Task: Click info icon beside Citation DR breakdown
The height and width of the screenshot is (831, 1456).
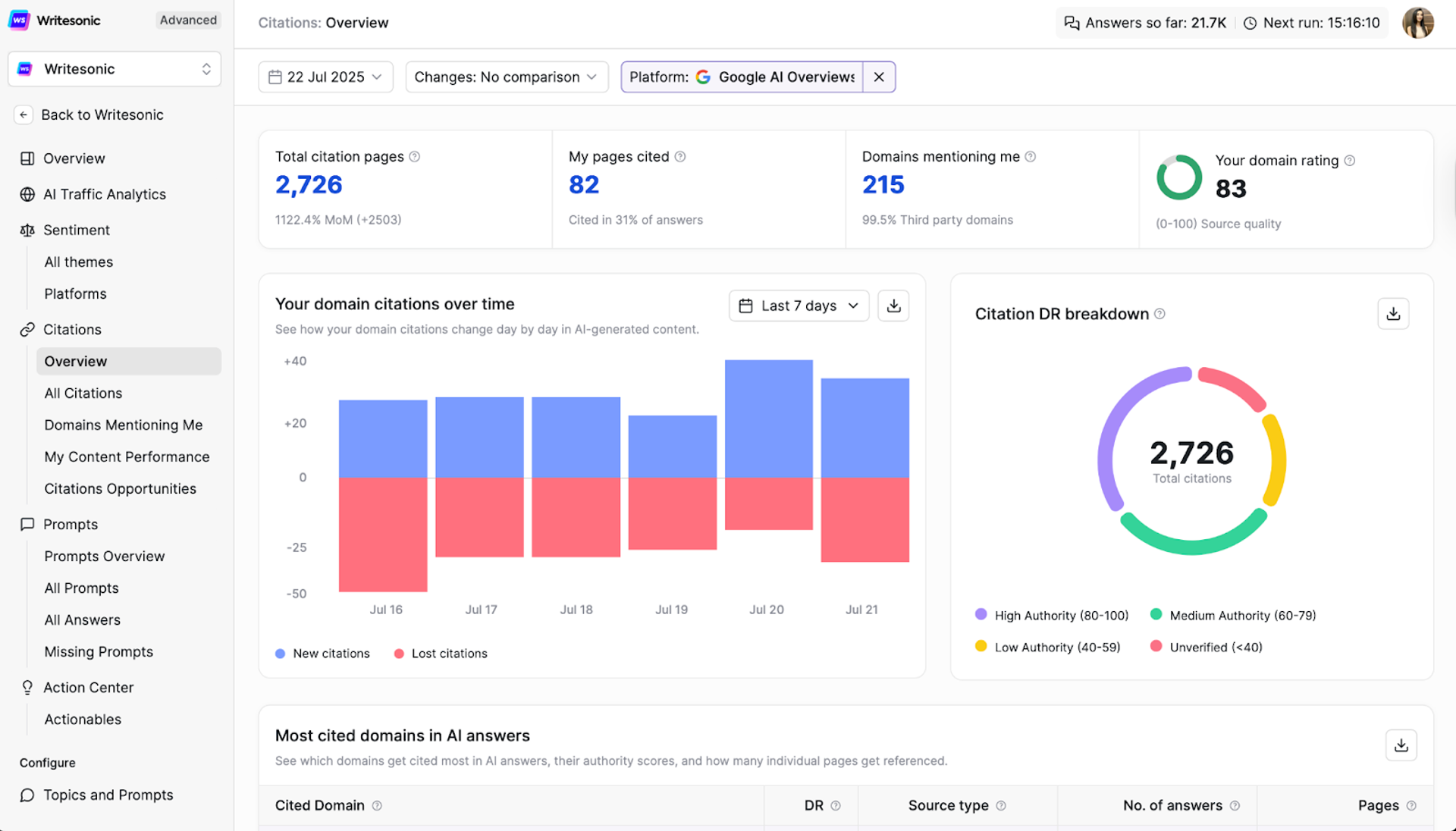Action: [1159, 314]
